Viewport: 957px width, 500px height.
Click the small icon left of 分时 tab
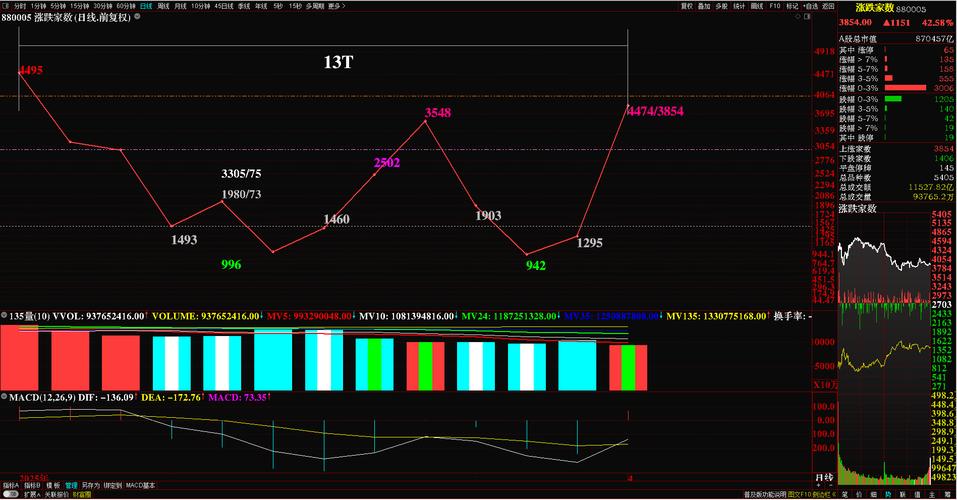pos(7,5)
